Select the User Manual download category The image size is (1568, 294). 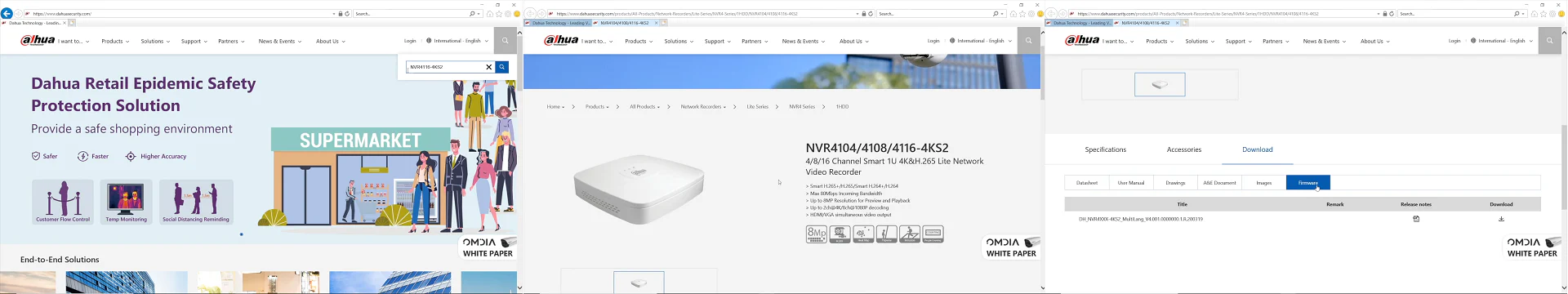click(x=1130, y=183)
